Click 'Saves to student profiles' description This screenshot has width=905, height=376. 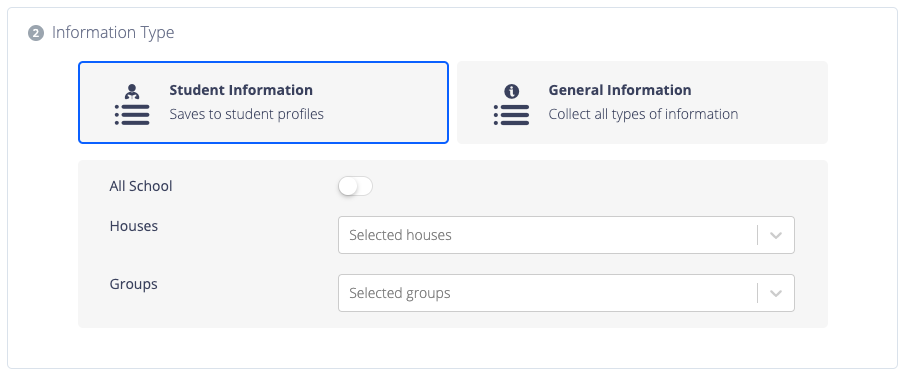tap(246, 114)
